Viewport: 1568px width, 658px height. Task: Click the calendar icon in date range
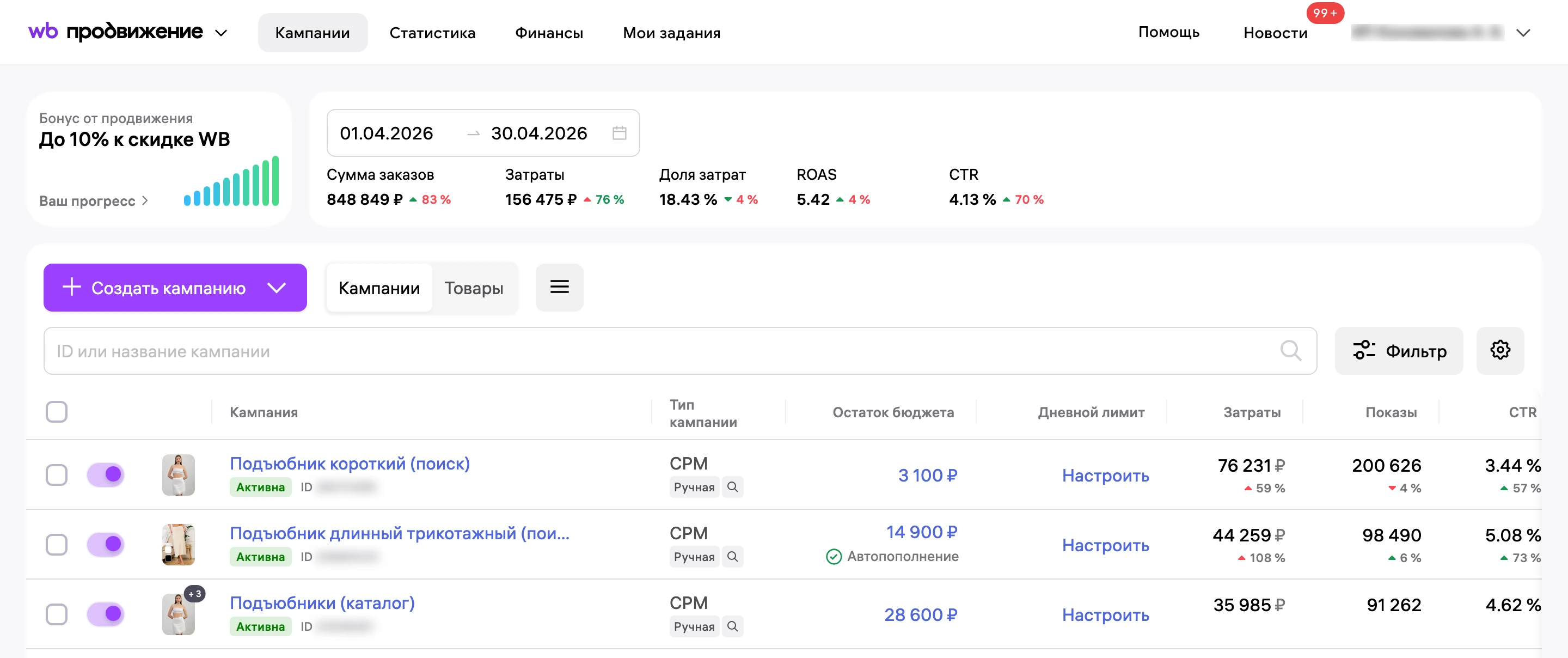[619, 133]
